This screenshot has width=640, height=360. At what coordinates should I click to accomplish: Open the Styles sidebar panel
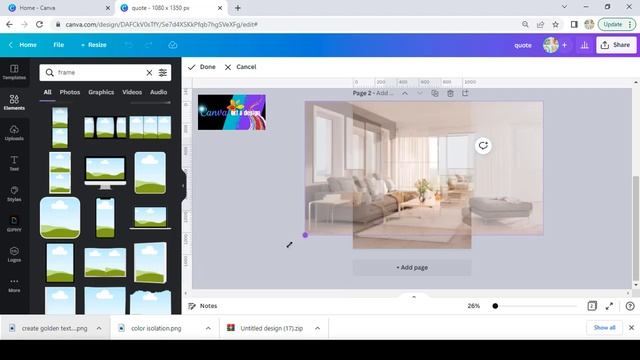click(x=14, y=194)
